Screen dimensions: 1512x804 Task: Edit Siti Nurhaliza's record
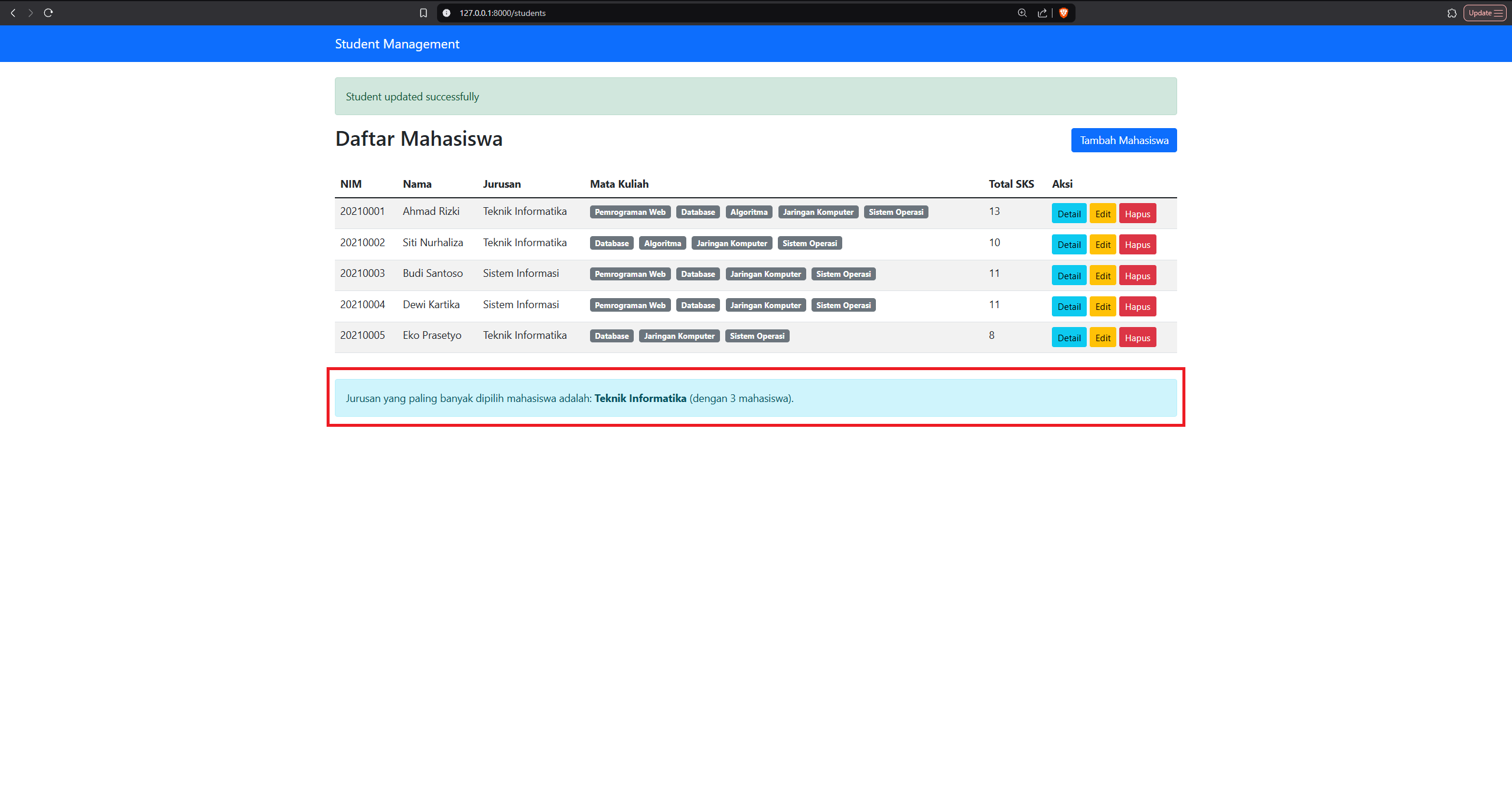click(1102, 245)
